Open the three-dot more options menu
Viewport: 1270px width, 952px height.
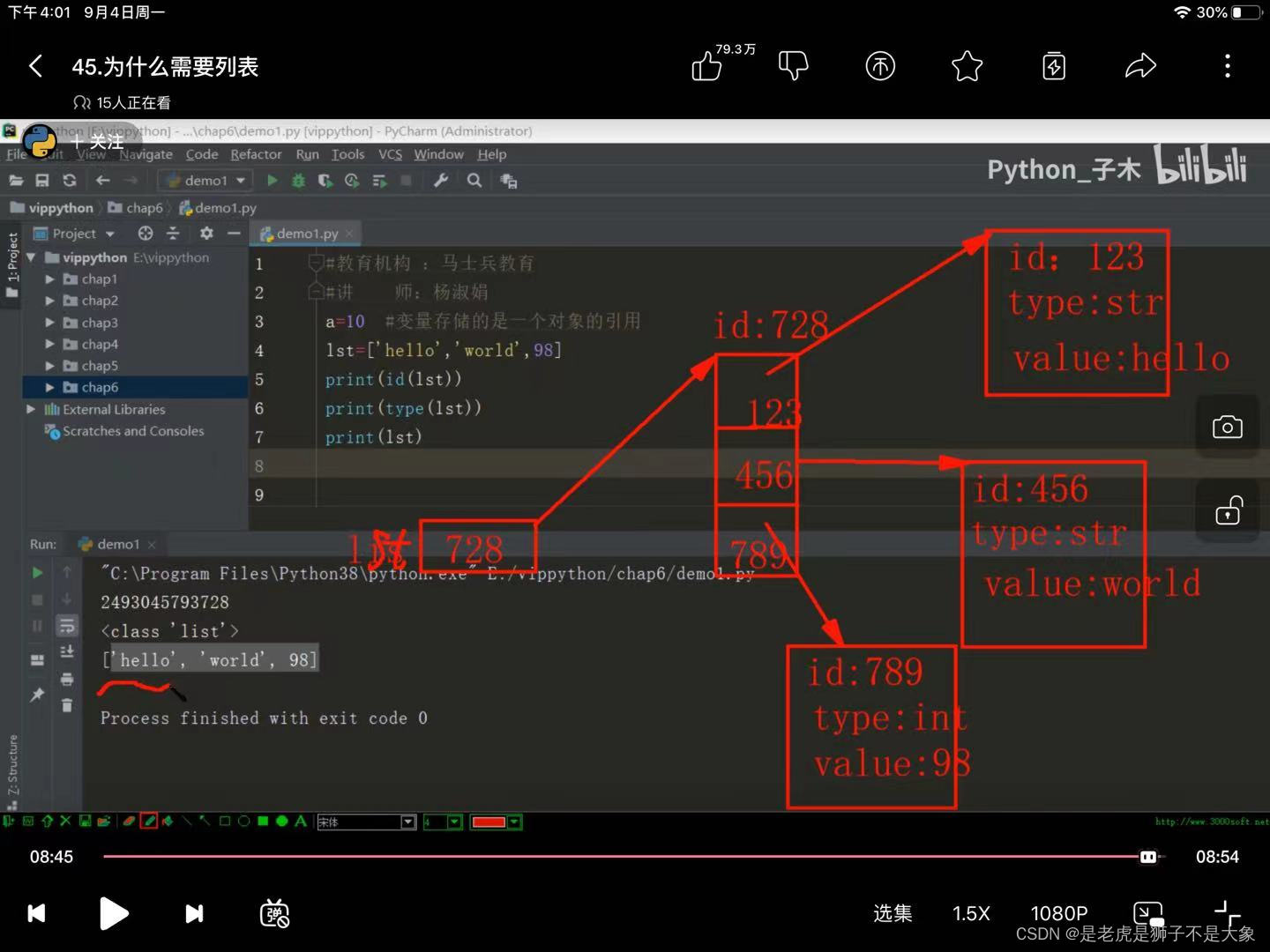pyautogui.click(x=1227, y=66)
